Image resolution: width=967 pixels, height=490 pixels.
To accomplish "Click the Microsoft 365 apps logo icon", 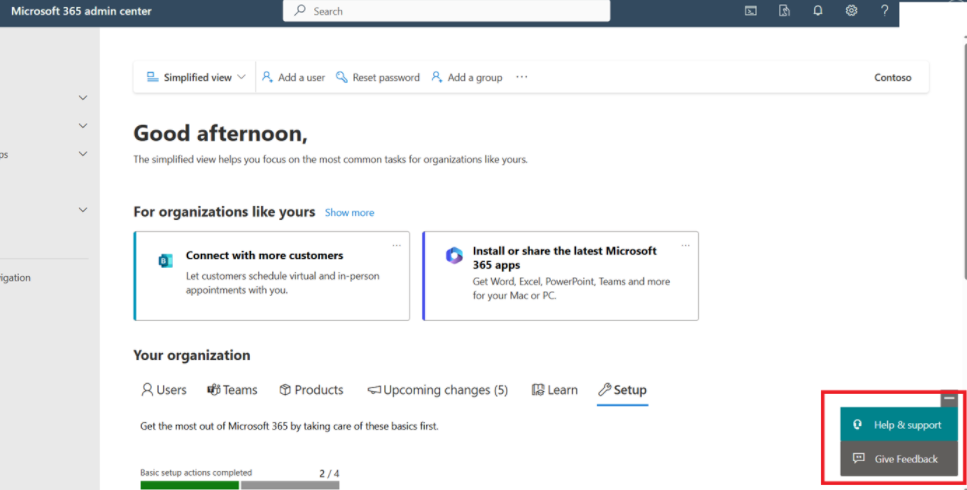I will pyautogui.click(x=455, y=255).
